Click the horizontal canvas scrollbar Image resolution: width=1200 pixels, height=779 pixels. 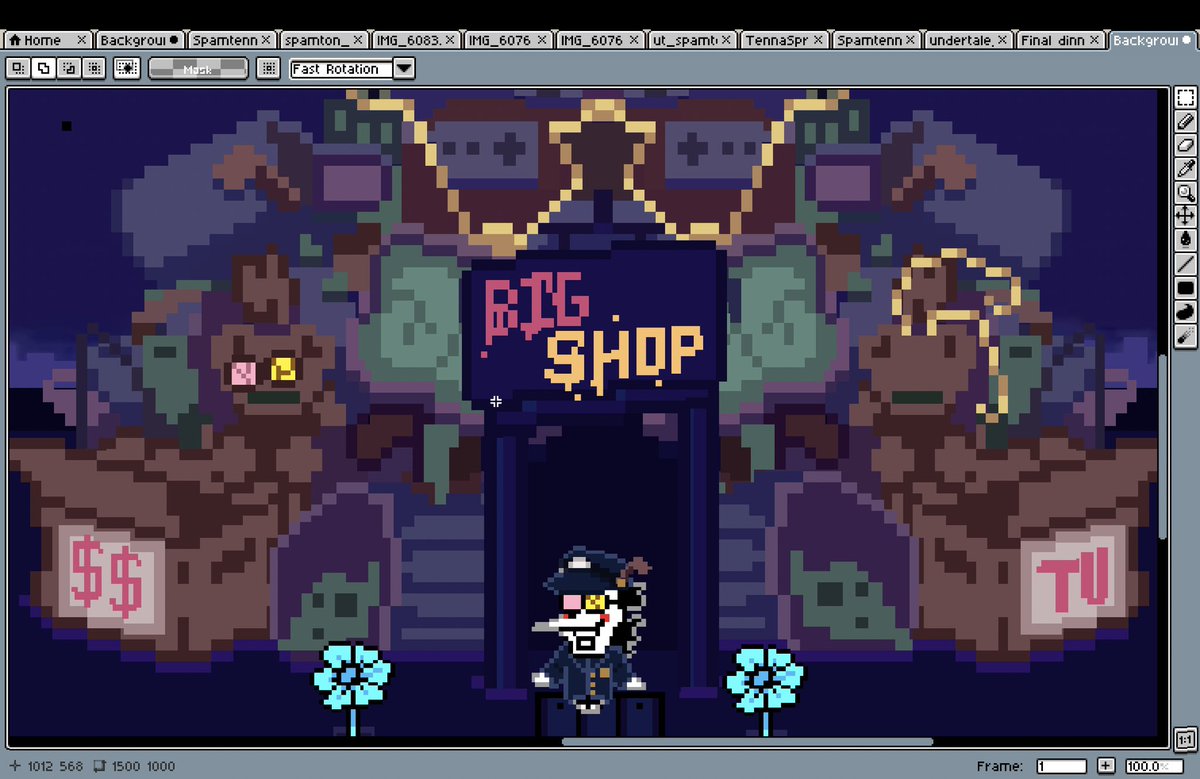coord(747,742)
